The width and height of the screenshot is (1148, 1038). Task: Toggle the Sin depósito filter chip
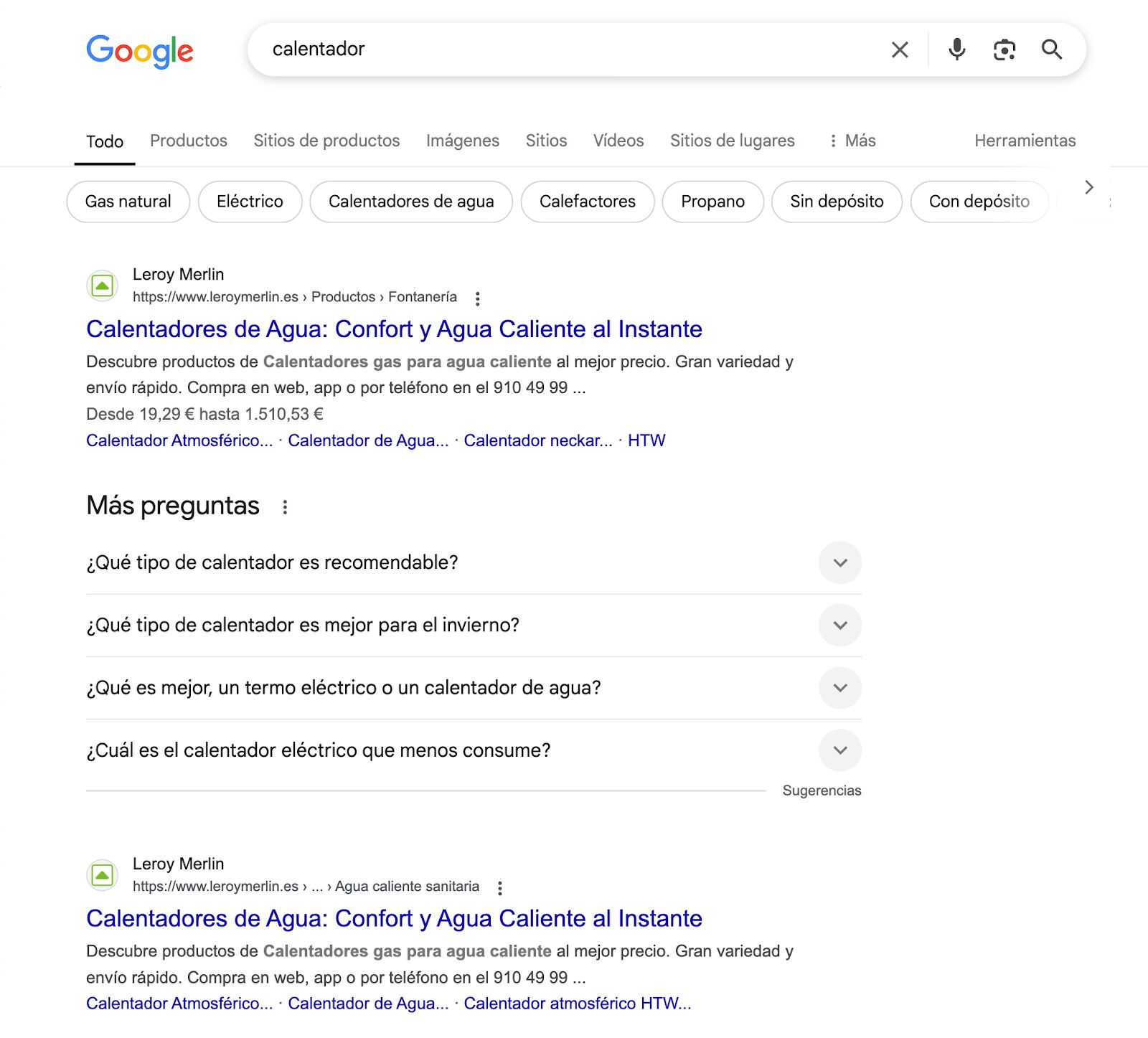[x=837, y=202]
